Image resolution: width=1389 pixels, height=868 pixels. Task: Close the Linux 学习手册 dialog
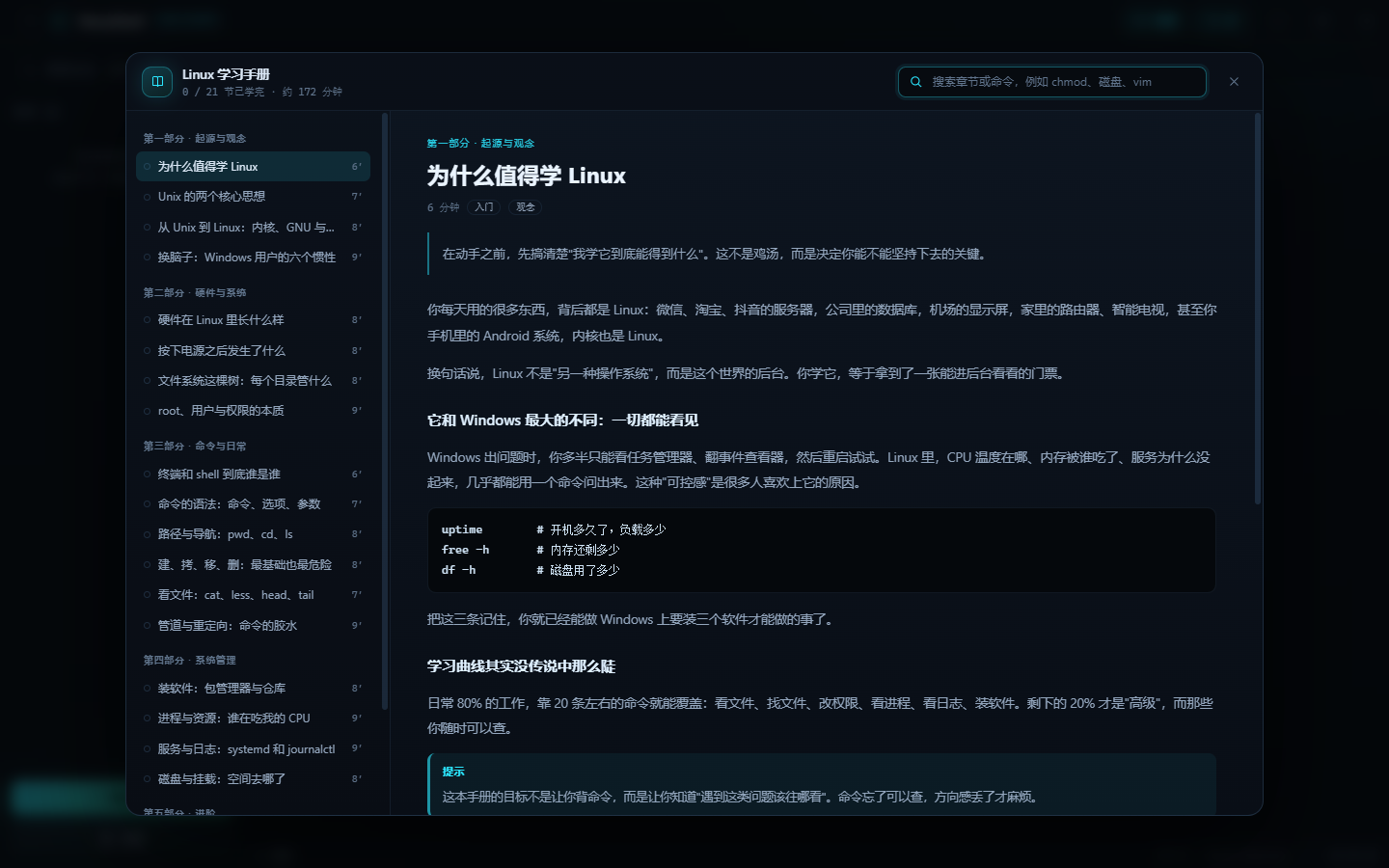1234,82
